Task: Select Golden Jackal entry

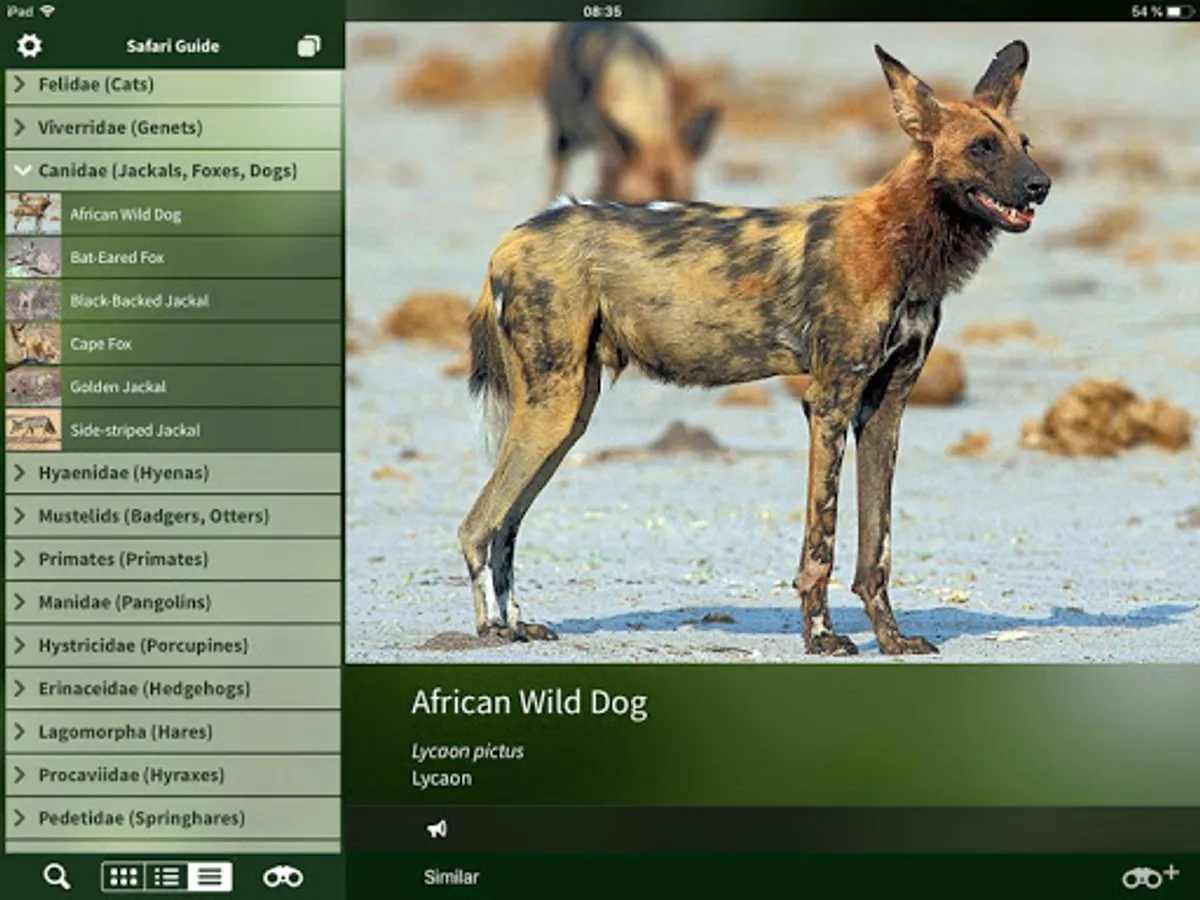Action: pos(173,386)
